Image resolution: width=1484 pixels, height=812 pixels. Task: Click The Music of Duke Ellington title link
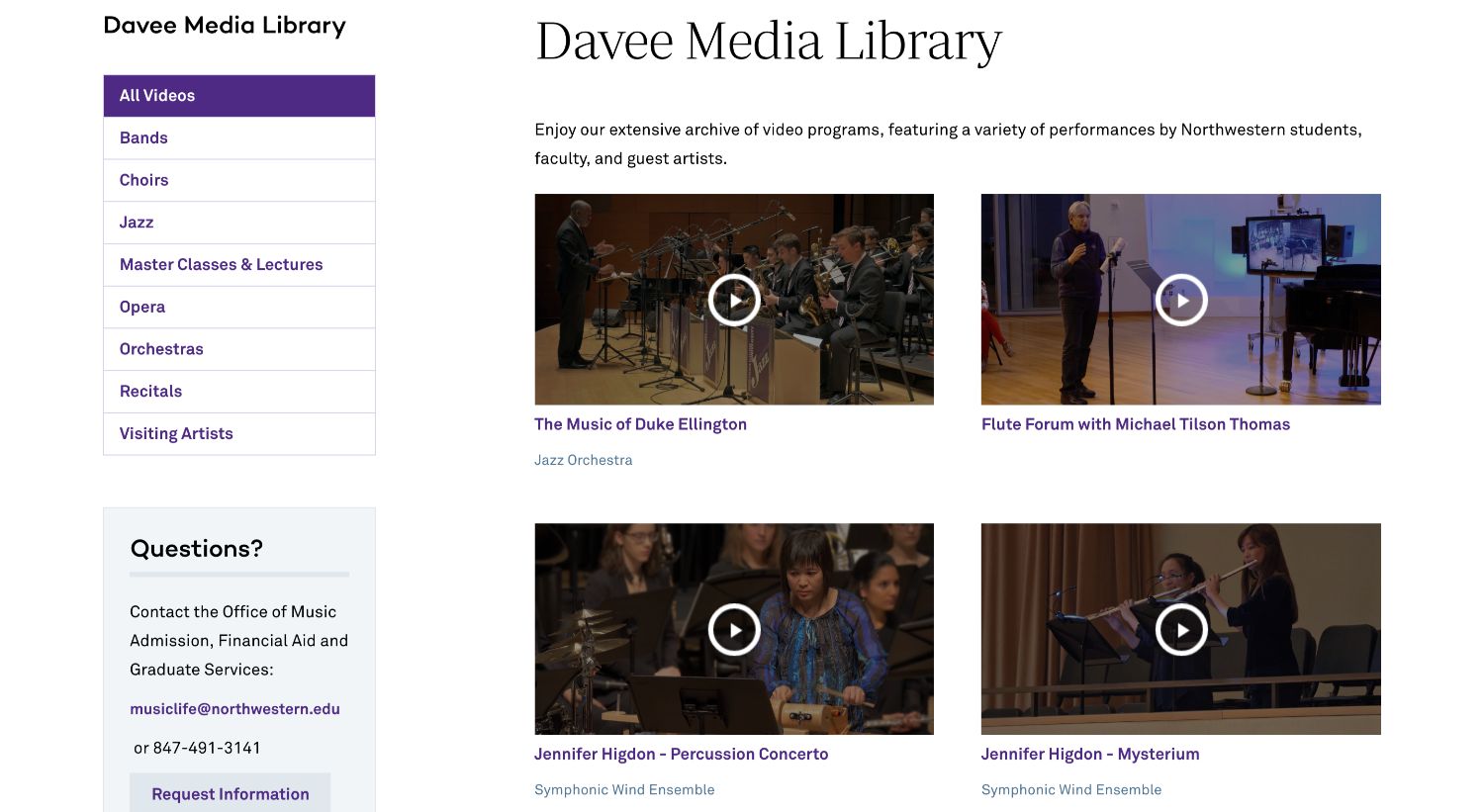pyautogui.click(x=640, y=424)
